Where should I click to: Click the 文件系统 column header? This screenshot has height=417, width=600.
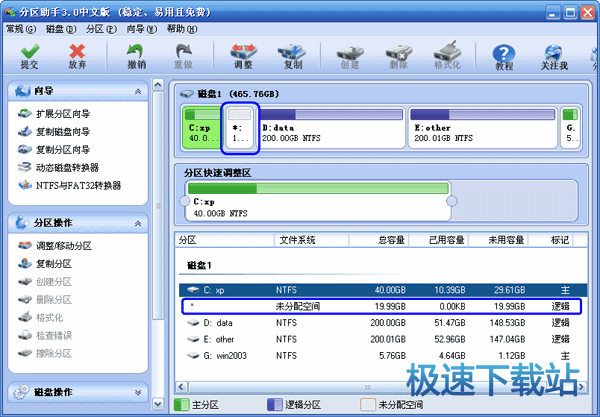tap(311, 240)
